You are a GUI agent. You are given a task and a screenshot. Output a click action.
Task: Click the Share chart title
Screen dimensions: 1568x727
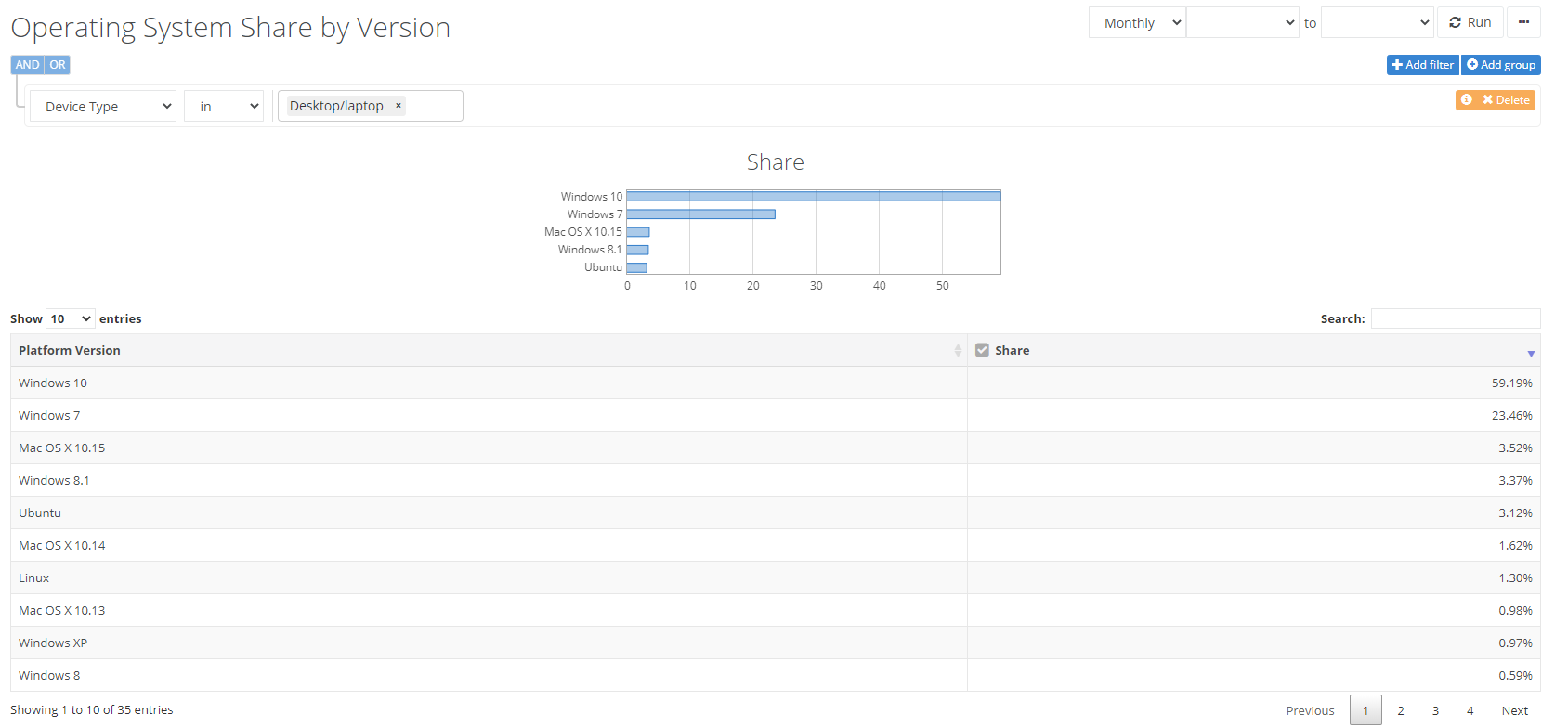pyautogui.click(x=776, y=162)
